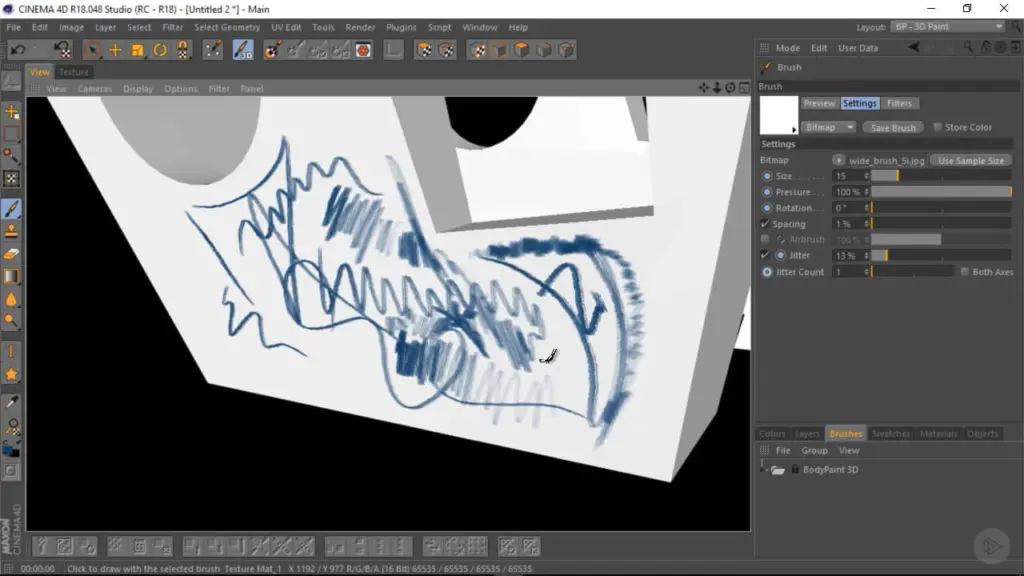Image resolution: width=1024 pixels, height=576 pixels.
Task: Open the Group menu in Brushes panel
Action: pos(814,451)
